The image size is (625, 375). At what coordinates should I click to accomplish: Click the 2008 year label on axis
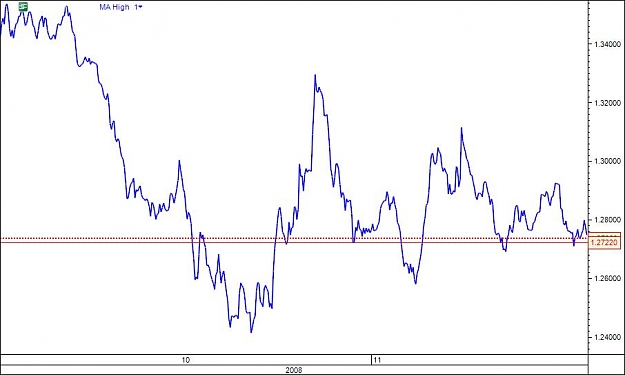(x=294, y=370)
